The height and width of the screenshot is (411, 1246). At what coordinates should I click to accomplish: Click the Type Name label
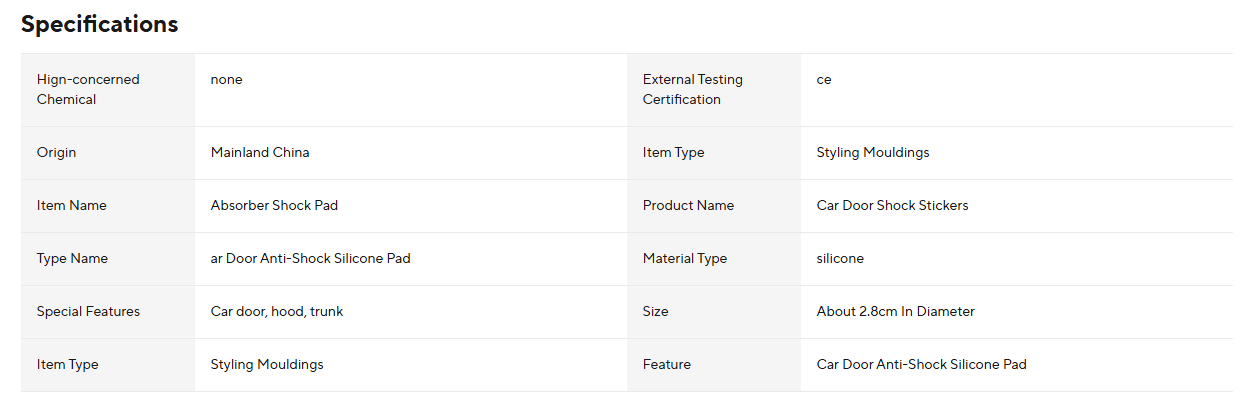pyautogui.click(x=72, y=259)
